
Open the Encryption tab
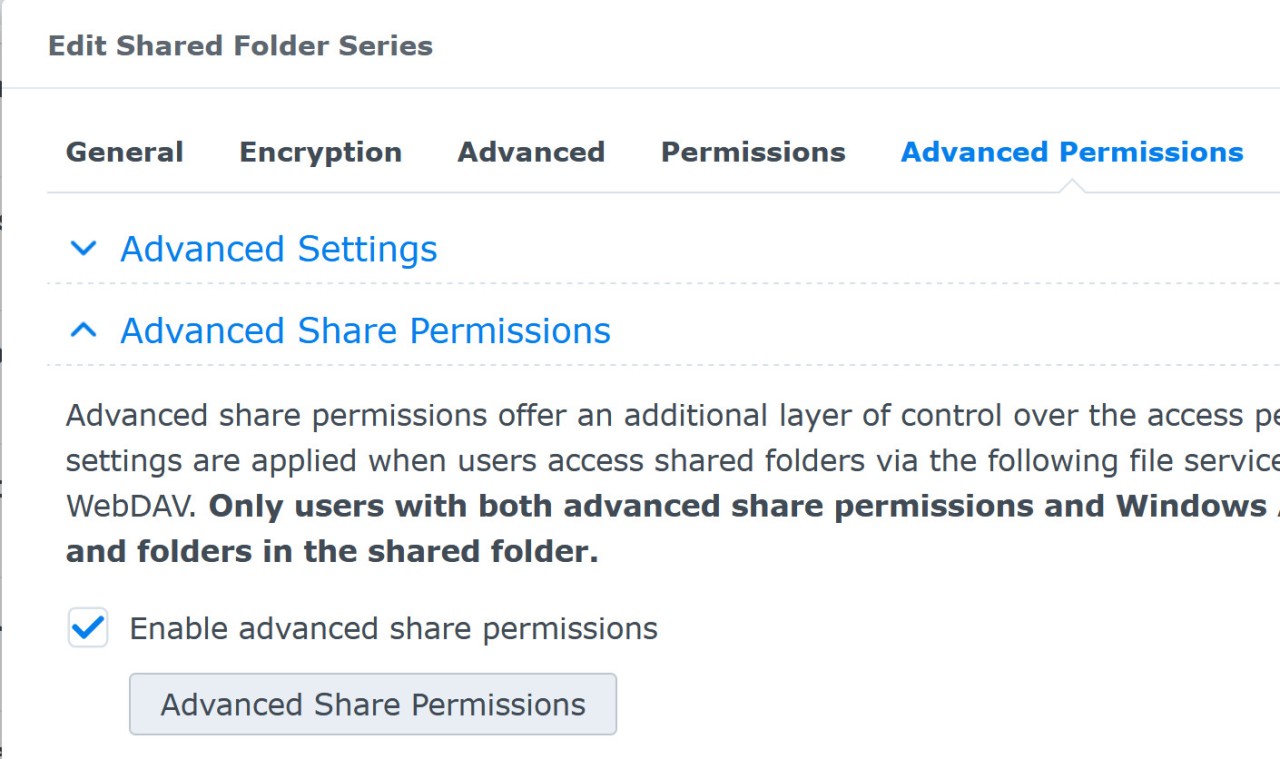click(x=319, y=152)
